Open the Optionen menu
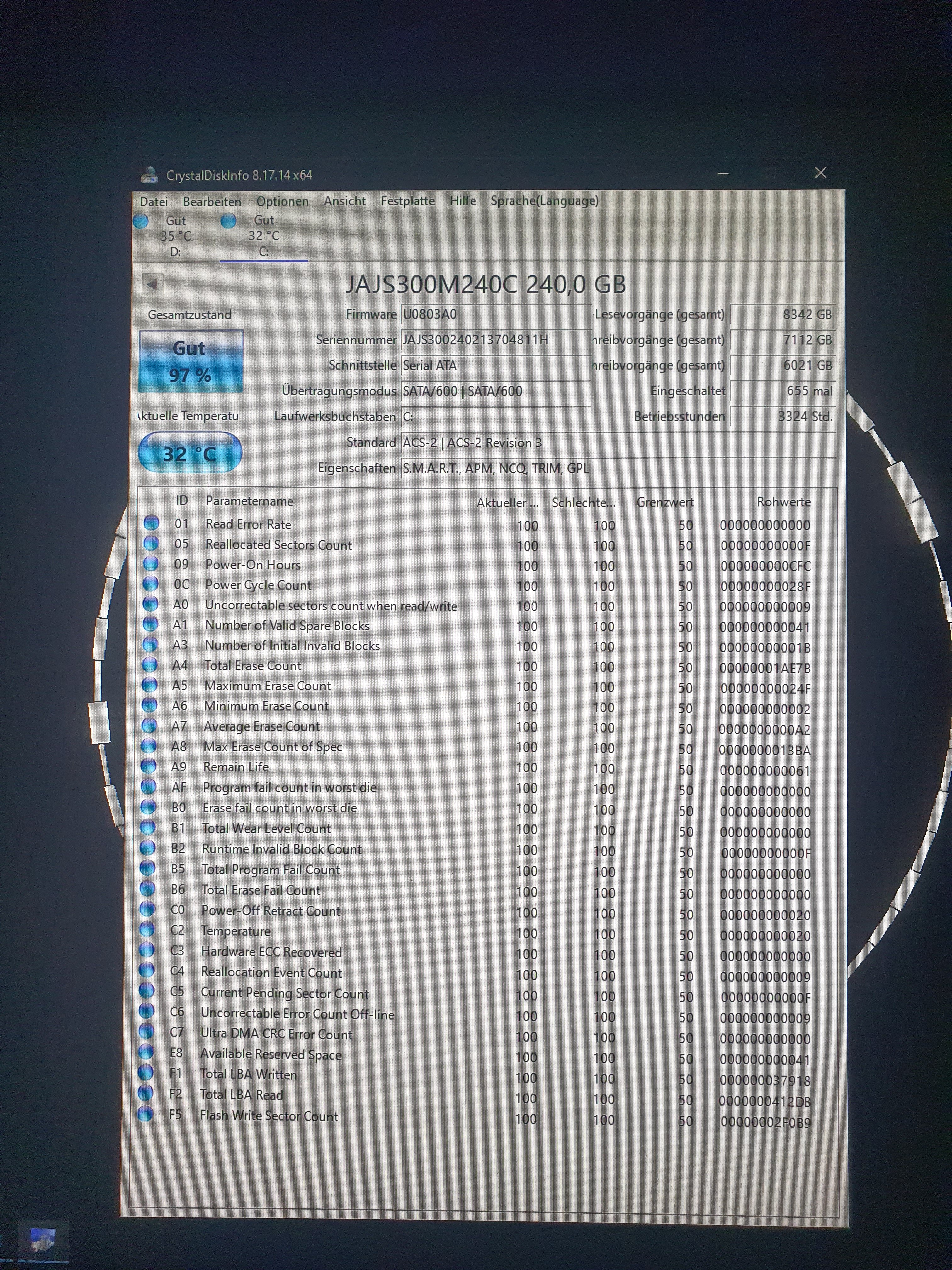 [x=282, y=202]
